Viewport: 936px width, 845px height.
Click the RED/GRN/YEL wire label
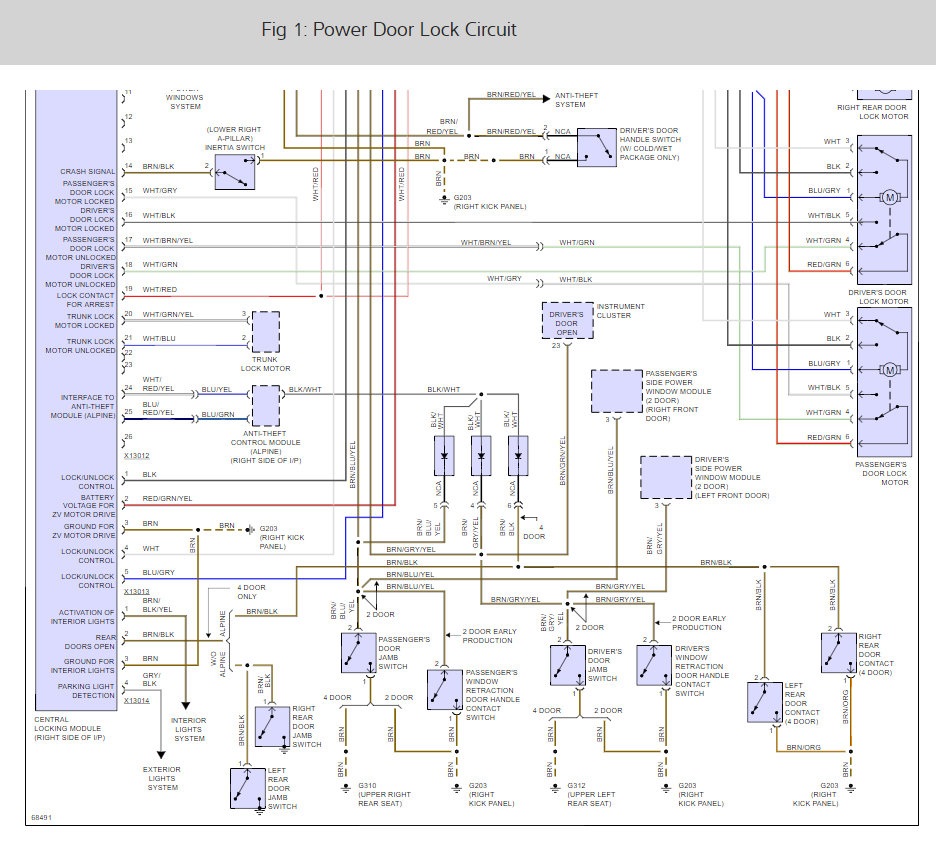click(167, 498)
